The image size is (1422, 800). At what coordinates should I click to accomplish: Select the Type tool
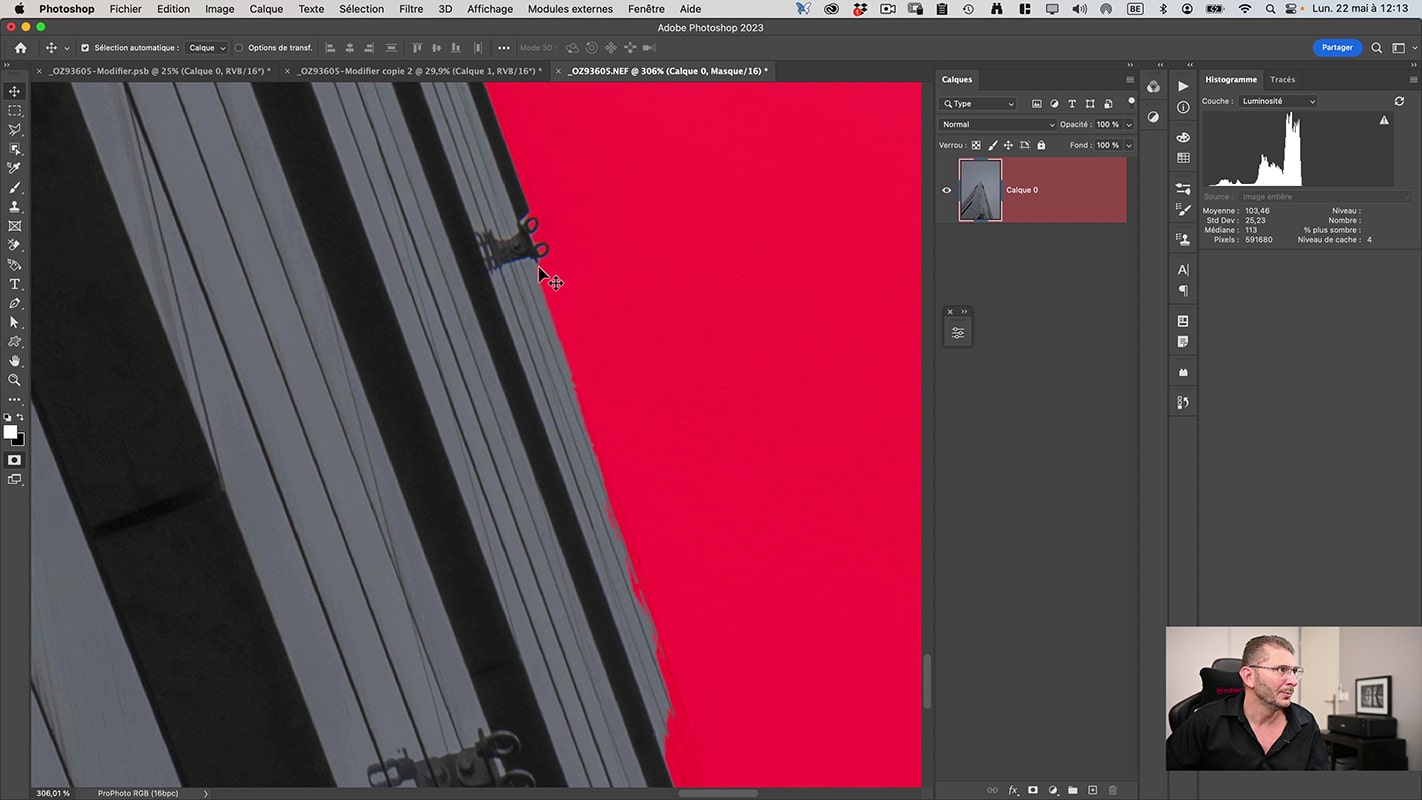pyautogui.click(x=14, y=284)
